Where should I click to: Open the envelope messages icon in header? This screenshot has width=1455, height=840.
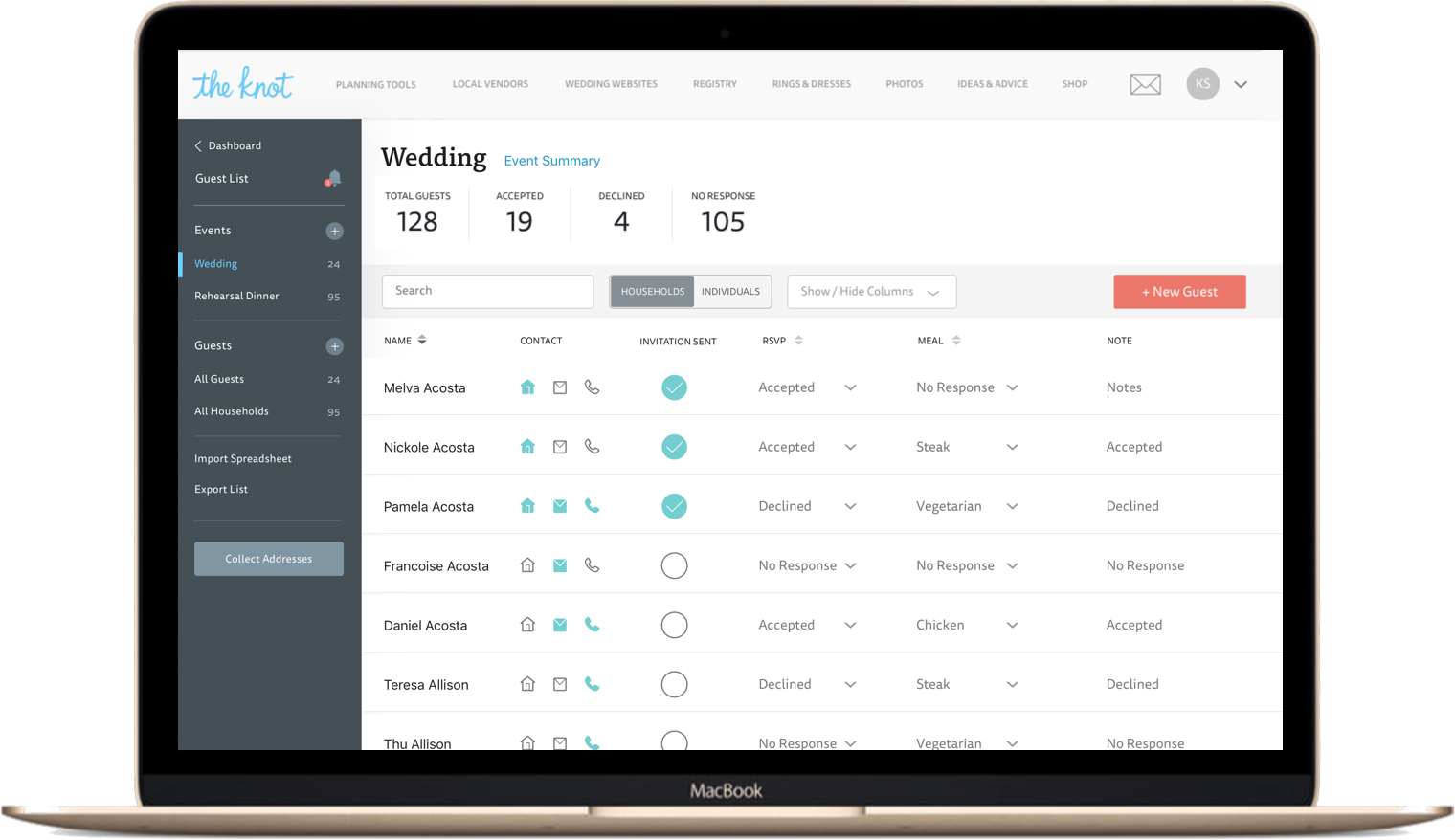[1145, 84]
